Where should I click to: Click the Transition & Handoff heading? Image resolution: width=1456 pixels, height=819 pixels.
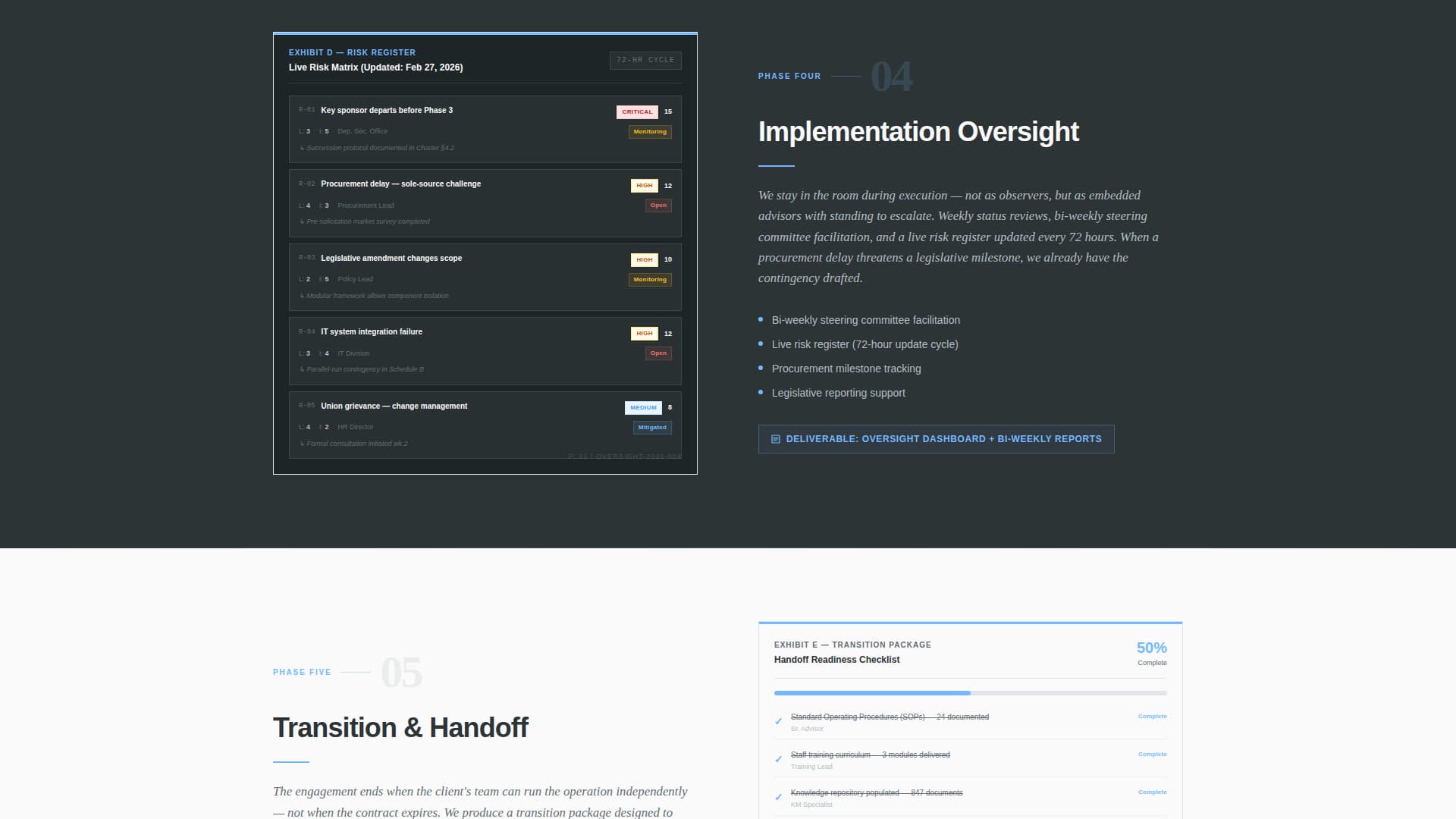click(x=400, y=728)
